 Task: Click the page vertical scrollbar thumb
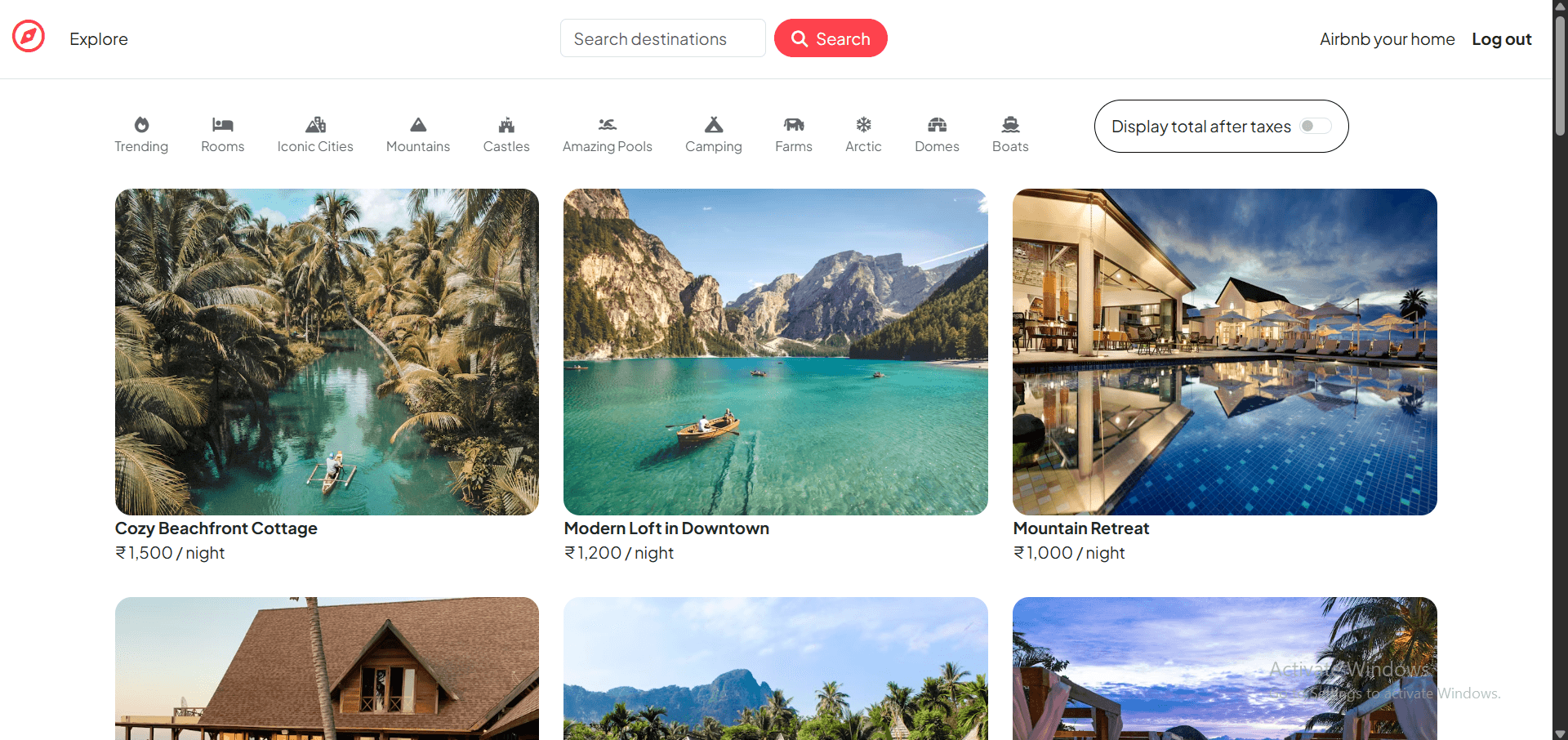click(1560, 75)
